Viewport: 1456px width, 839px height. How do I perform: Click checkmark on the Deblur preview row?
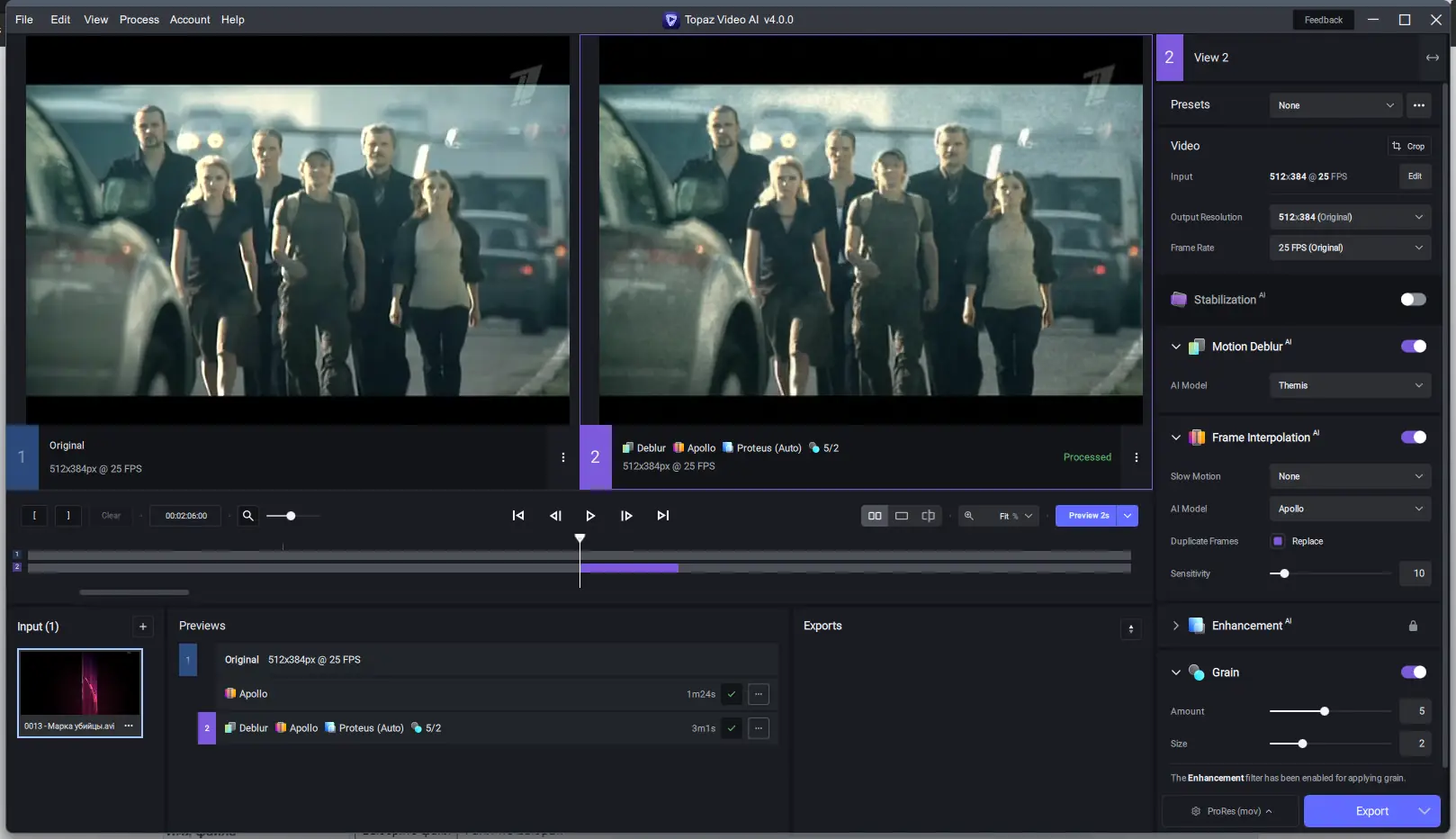click(x=732, y=728)
